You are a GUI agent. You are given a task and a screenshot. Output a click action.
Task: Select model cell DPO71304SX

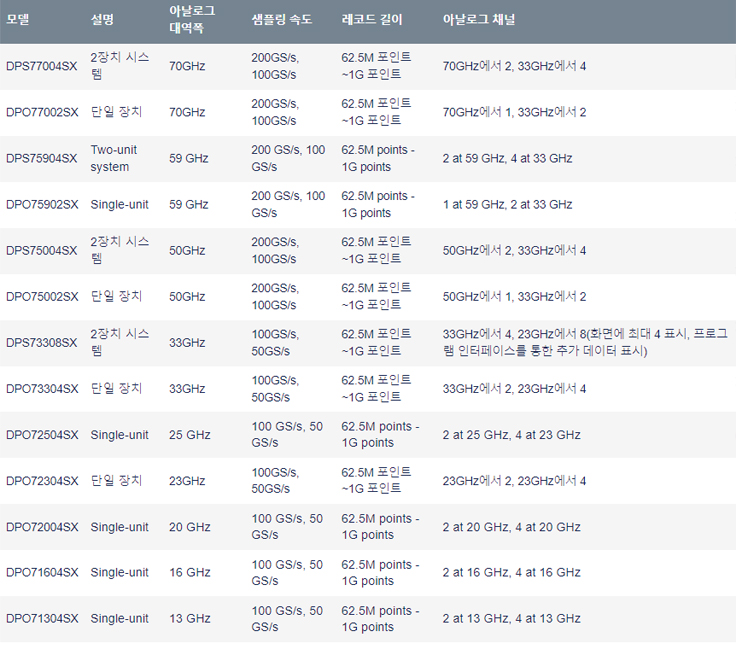(42, 619)
